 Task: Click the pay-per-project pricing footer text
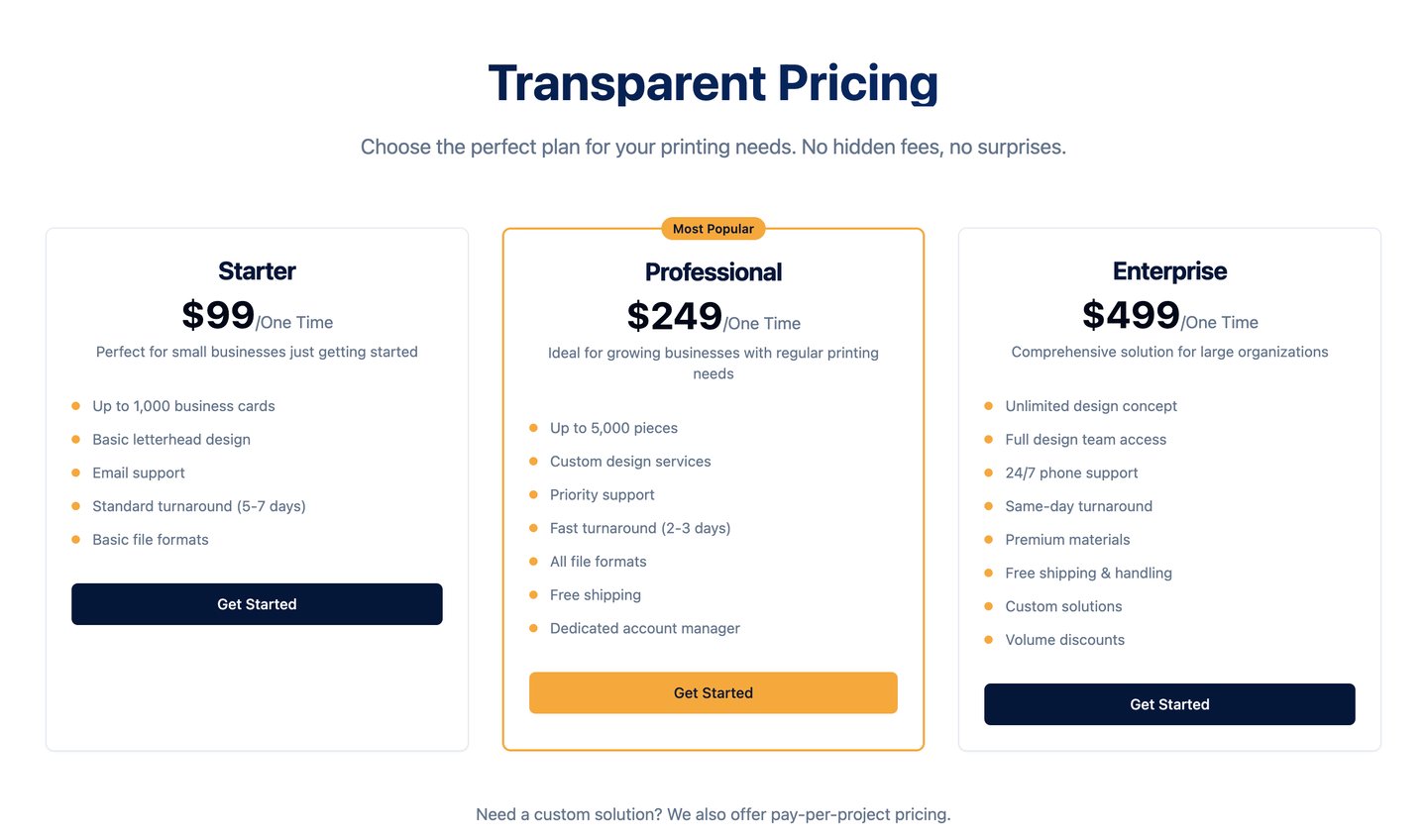713,814
